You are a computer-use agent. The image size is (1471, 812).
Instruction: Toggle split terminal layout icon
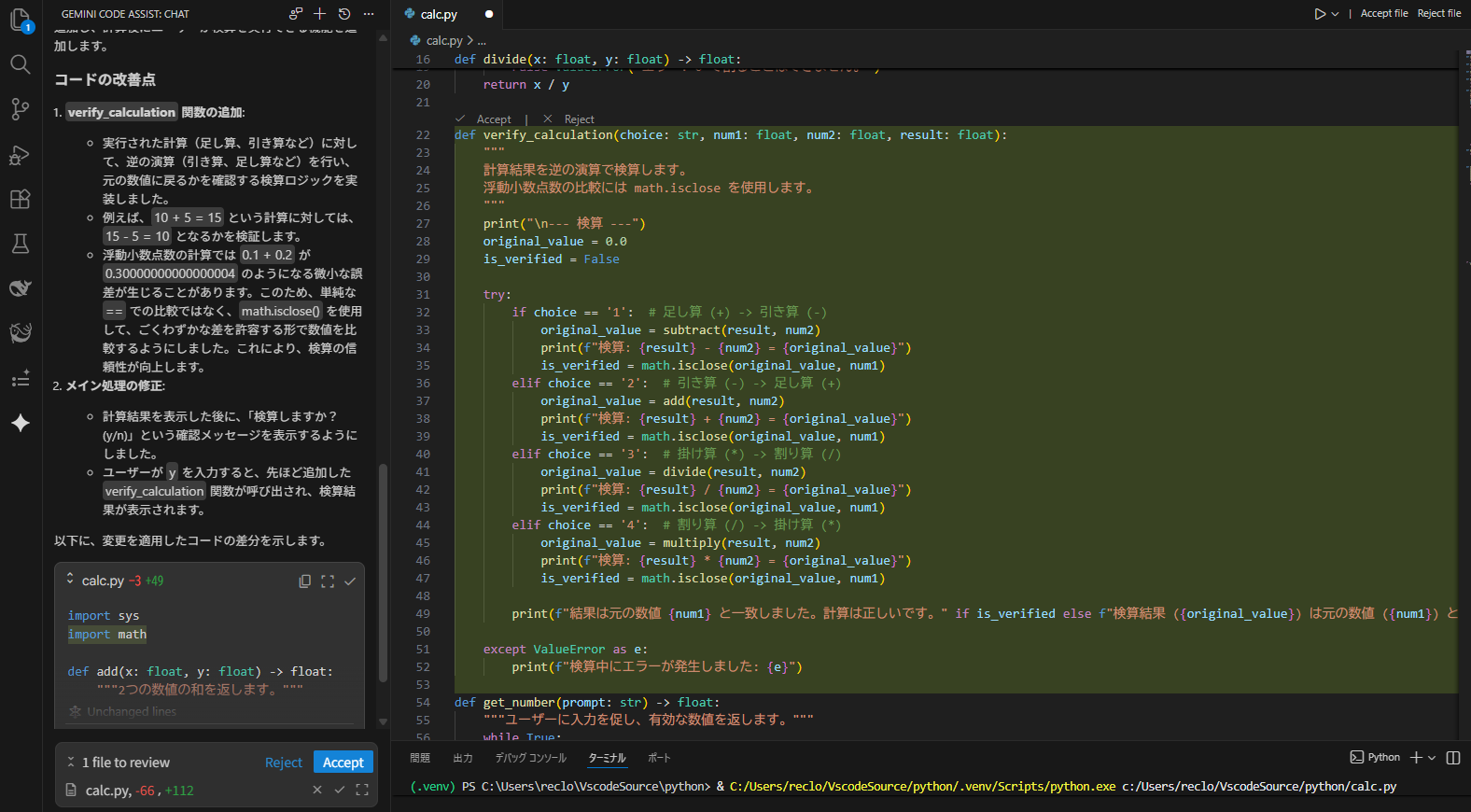point(1453,758)
